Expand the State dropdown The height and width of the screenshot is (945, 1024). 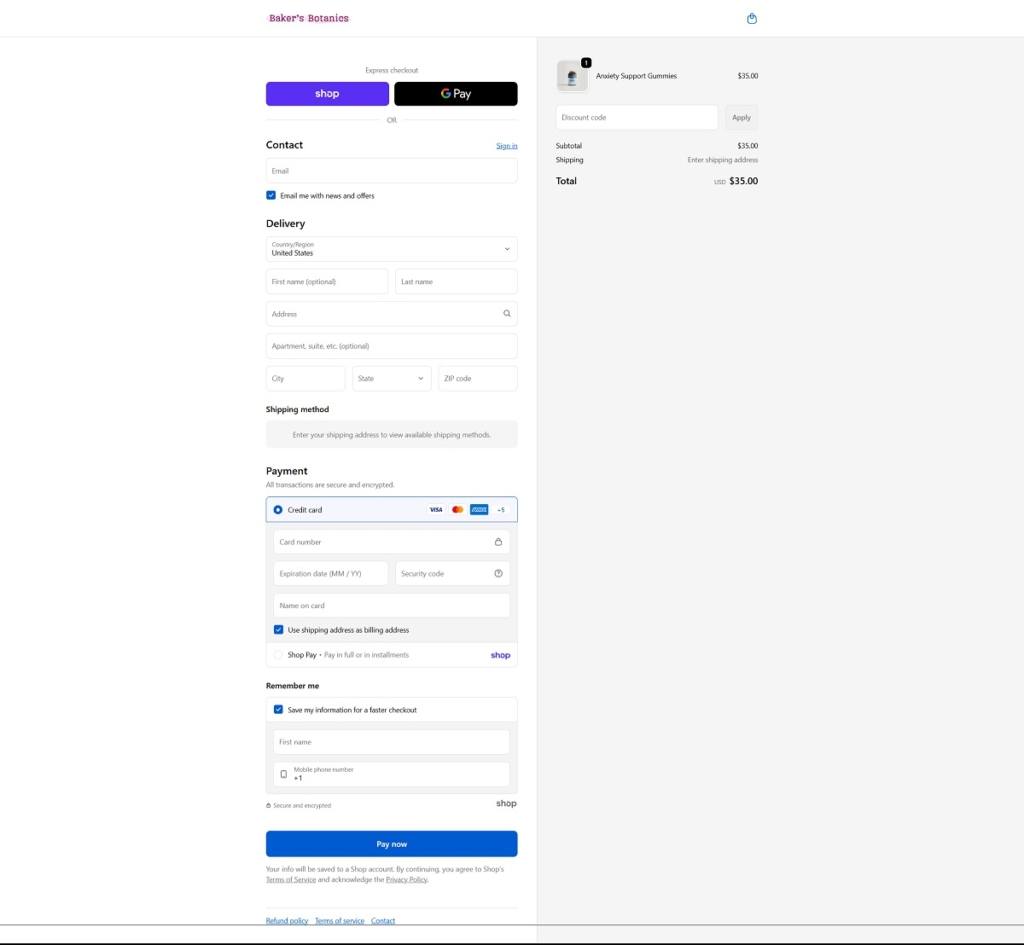pos(391,378)
